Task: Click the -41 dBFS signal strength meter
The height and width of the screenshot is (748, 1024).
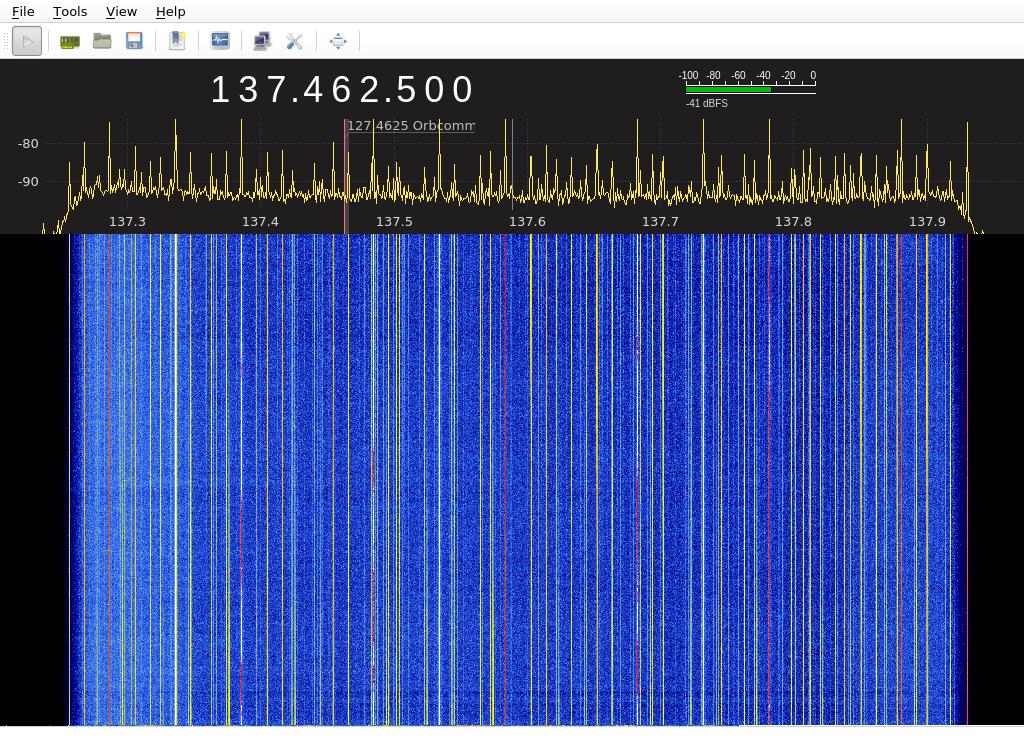Action: pos(747,88)
